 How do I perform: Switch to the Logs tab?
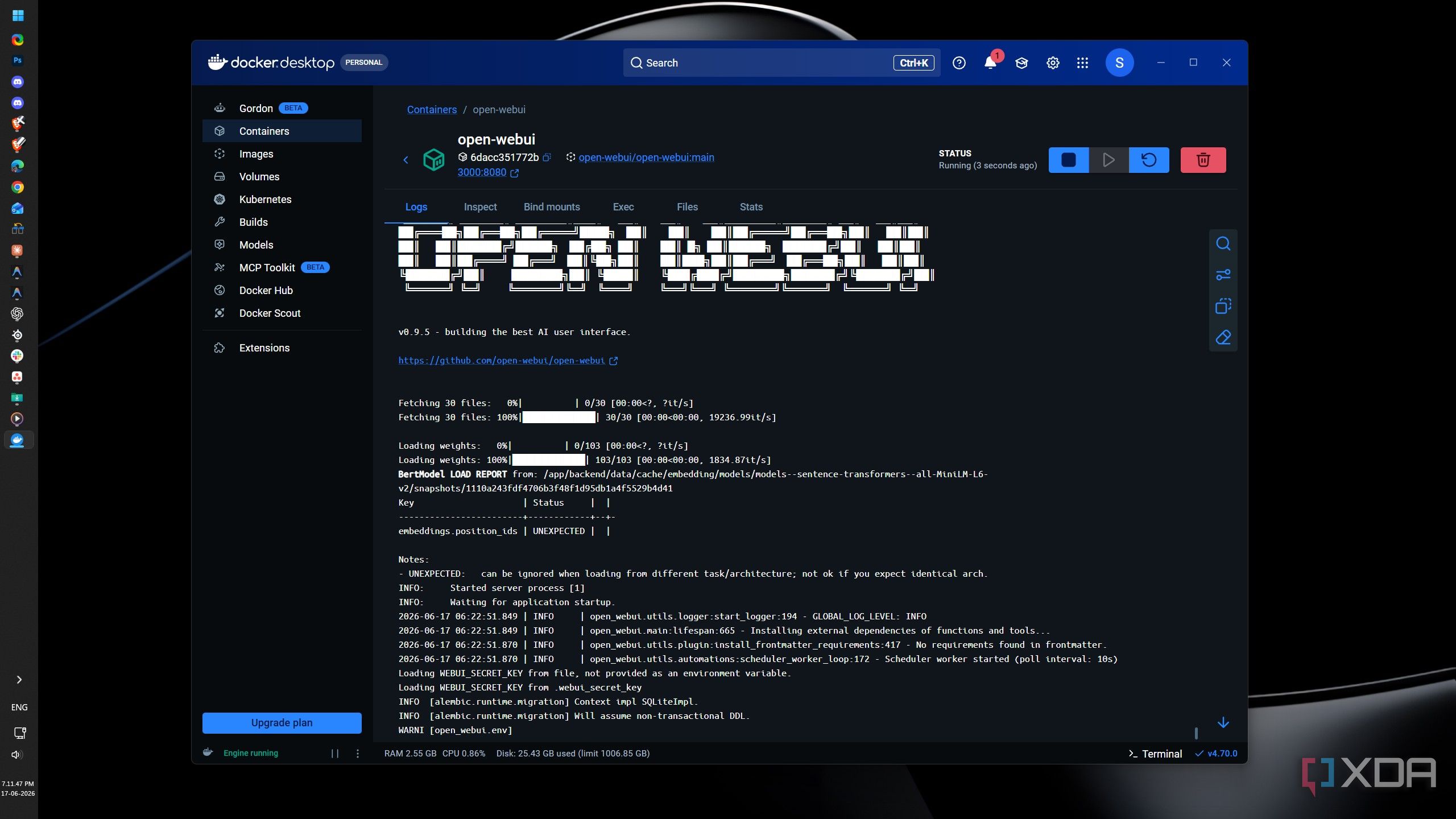416,207
